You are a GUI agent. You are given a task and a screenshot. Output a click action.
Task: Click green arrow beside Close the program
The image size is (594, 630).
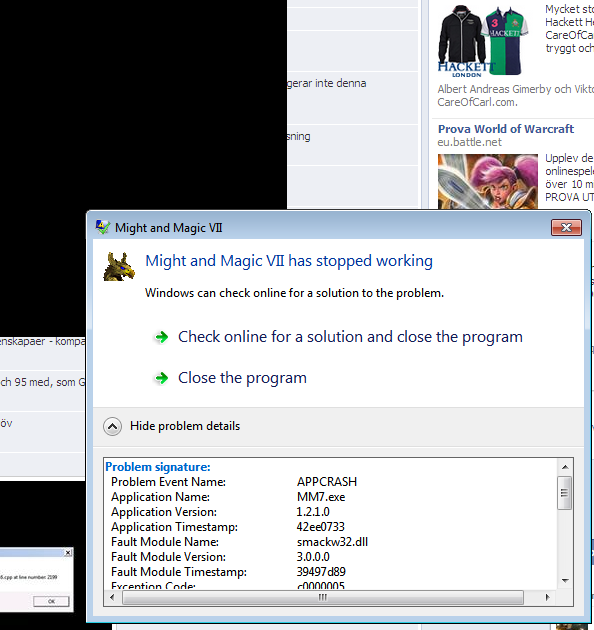click(x=162, y=378)
